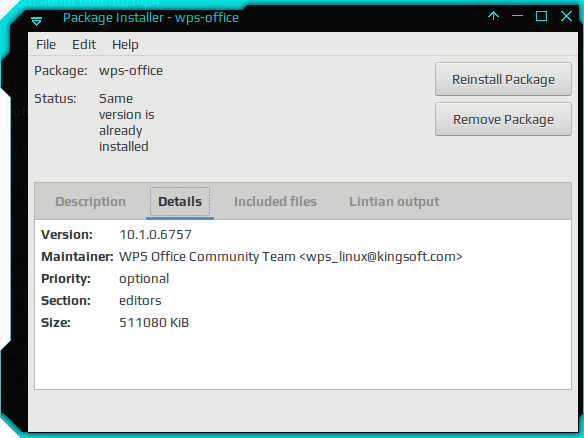584x438 pixels.
Task: Click the keep-above arrow icon in title bar
Action: pyautogui.click(x=493, y=16)
